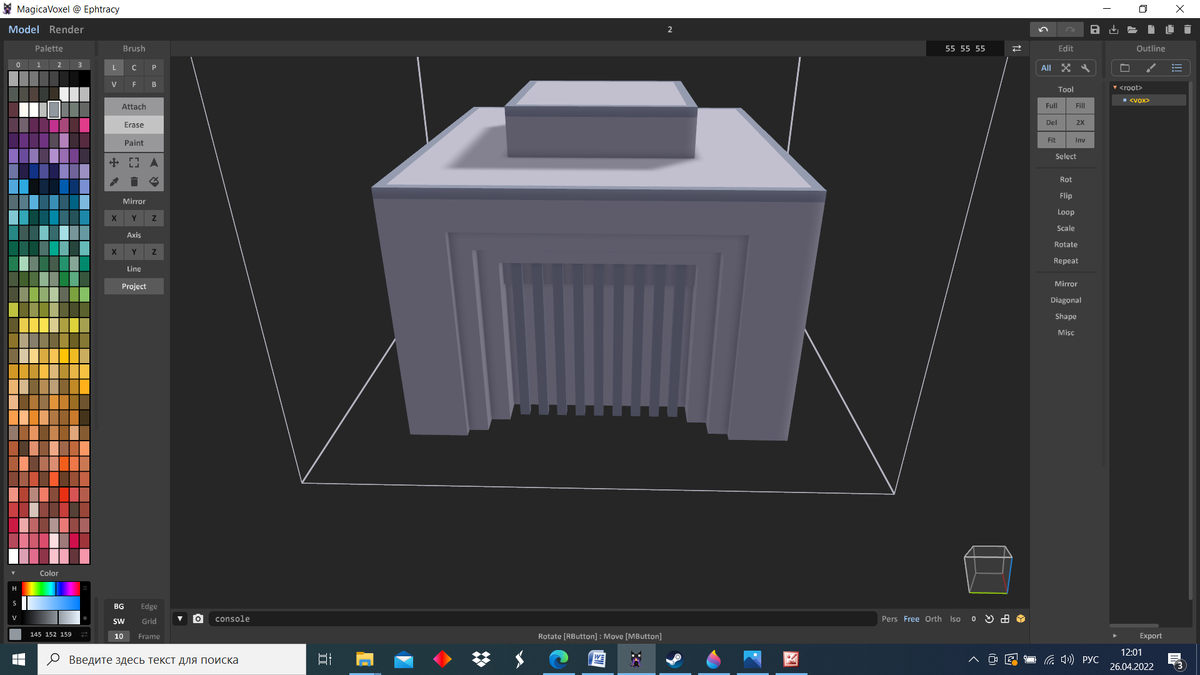Screen dimensions: 1200x675
Task: Click the view orientation cube
Action: coord(988,569)
